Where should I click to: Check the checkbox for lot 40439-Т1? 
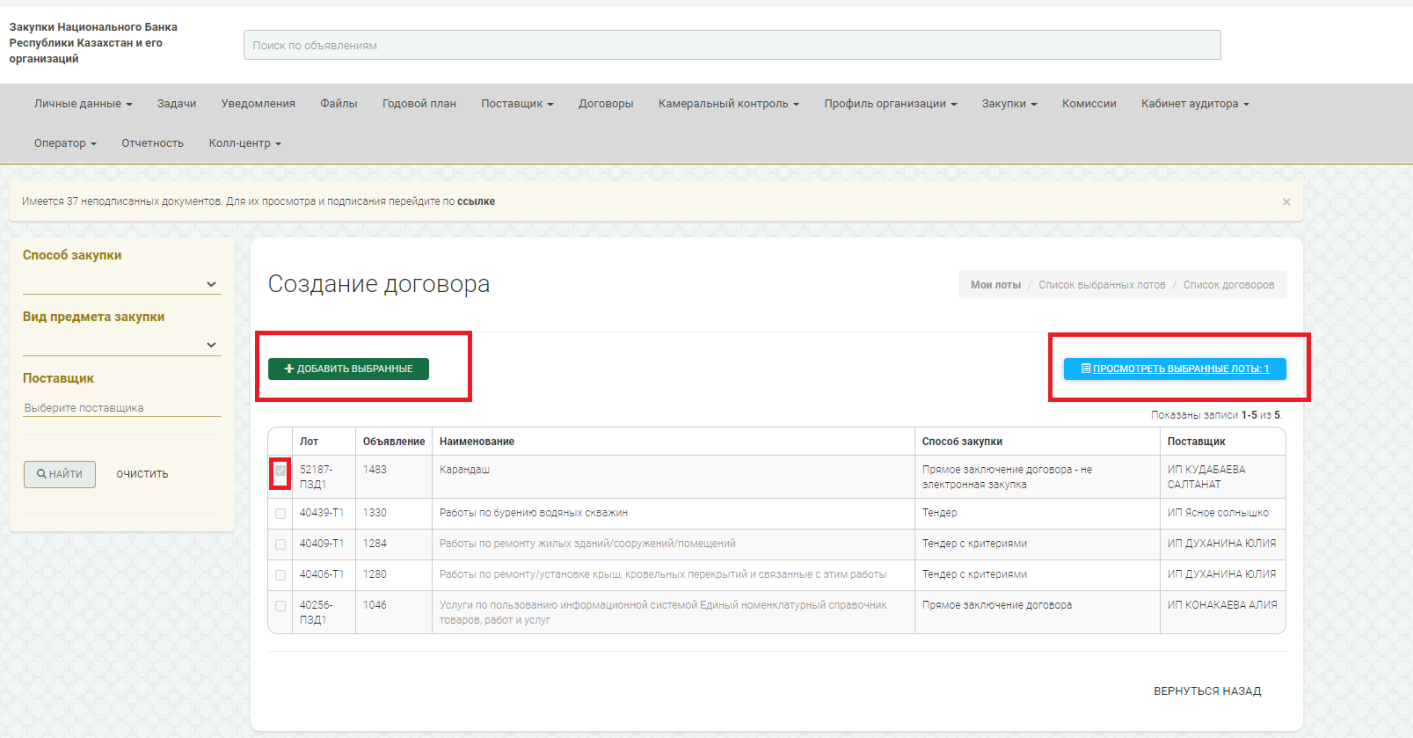point(280,514)
